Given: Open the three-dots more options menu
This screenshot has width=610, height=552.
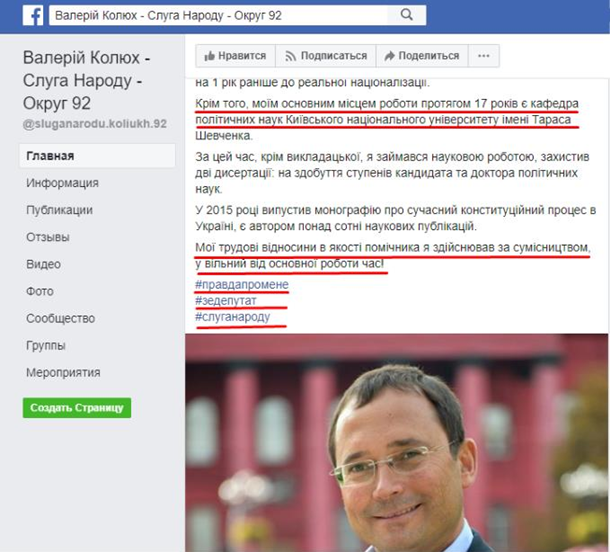Looking at the screenshot, I should pos(484,56).
